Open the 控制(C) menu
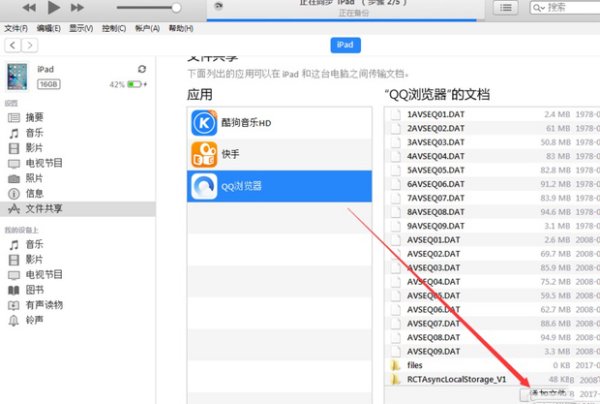This screenshot has height=404, width=600. (x=114, y=28)
